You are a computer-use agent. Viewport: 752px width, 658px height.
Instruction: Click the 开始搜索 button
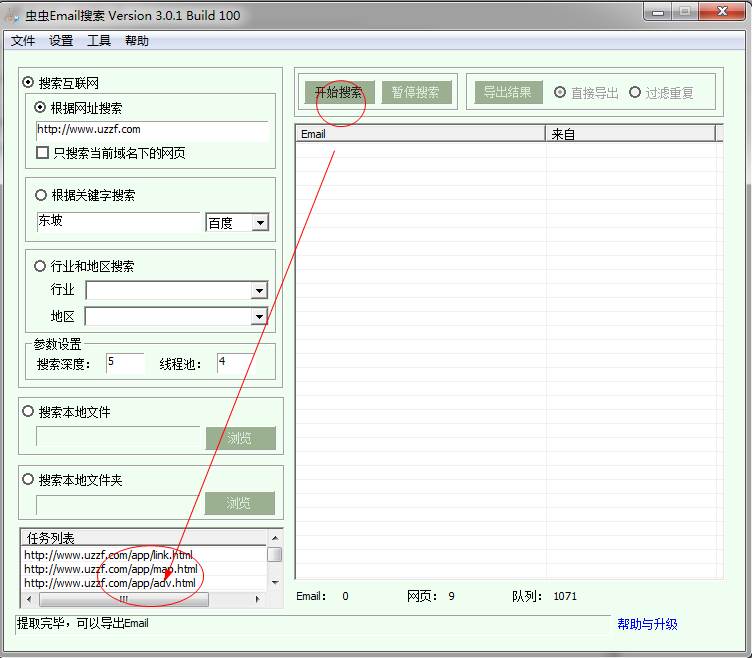tap(339, 92)
